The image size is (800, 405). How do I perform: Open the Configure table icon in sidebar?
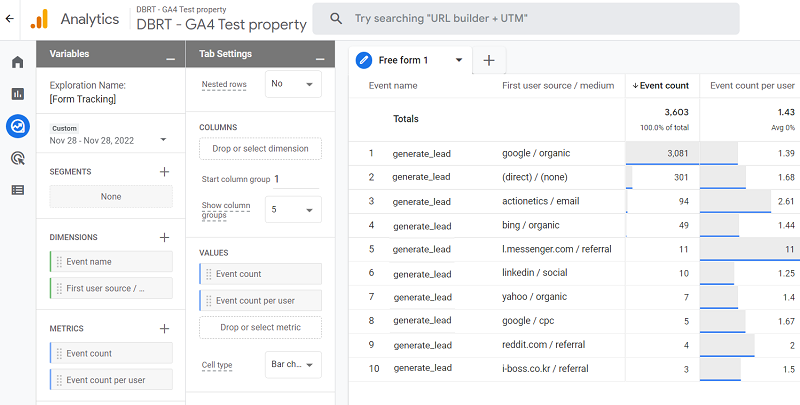[x=17, y=189]
